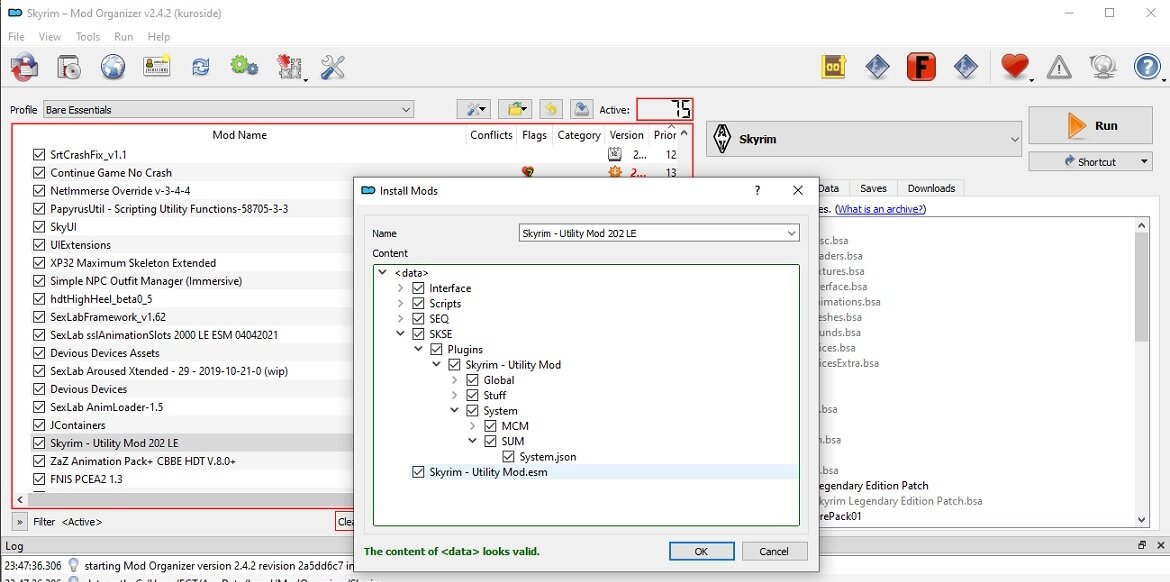1170x582 pixels.
Task: Sort mods by the Mod Name column header
Action: pyautogui.click(x=240, y=135)
